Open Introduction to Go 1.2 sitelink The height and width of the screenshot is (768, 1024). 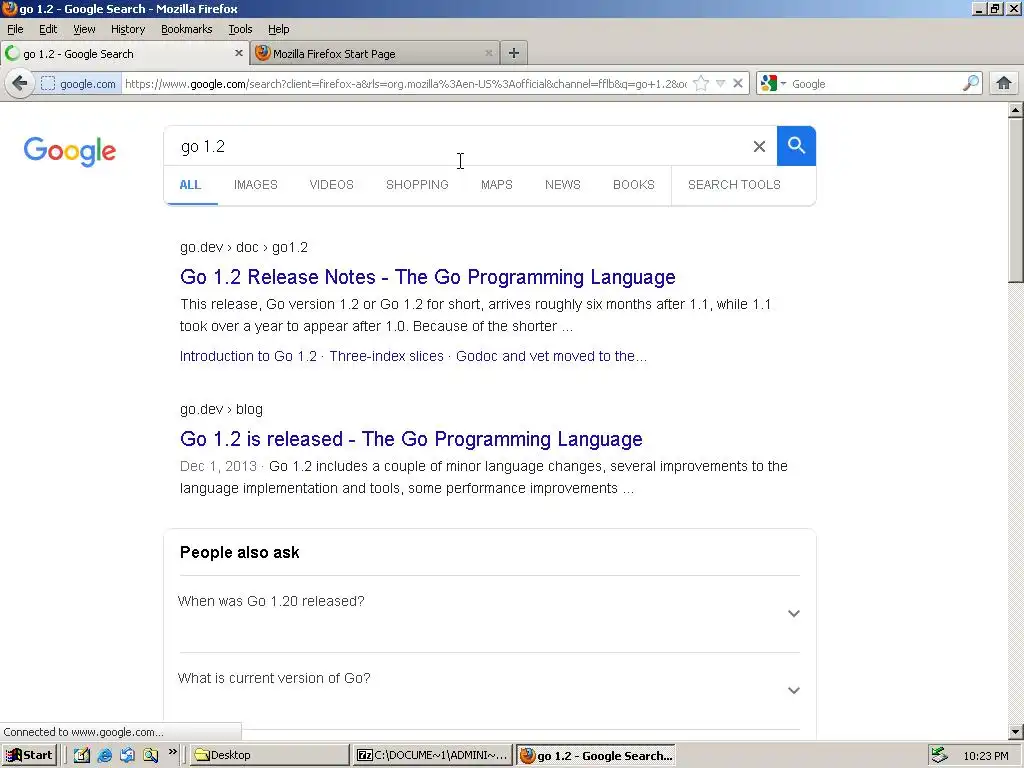coord(248,356)
